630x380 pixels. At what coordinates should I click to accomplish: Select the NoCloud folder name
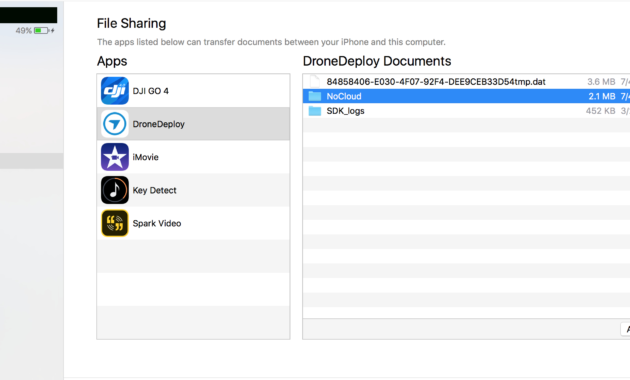pos(344,96)
